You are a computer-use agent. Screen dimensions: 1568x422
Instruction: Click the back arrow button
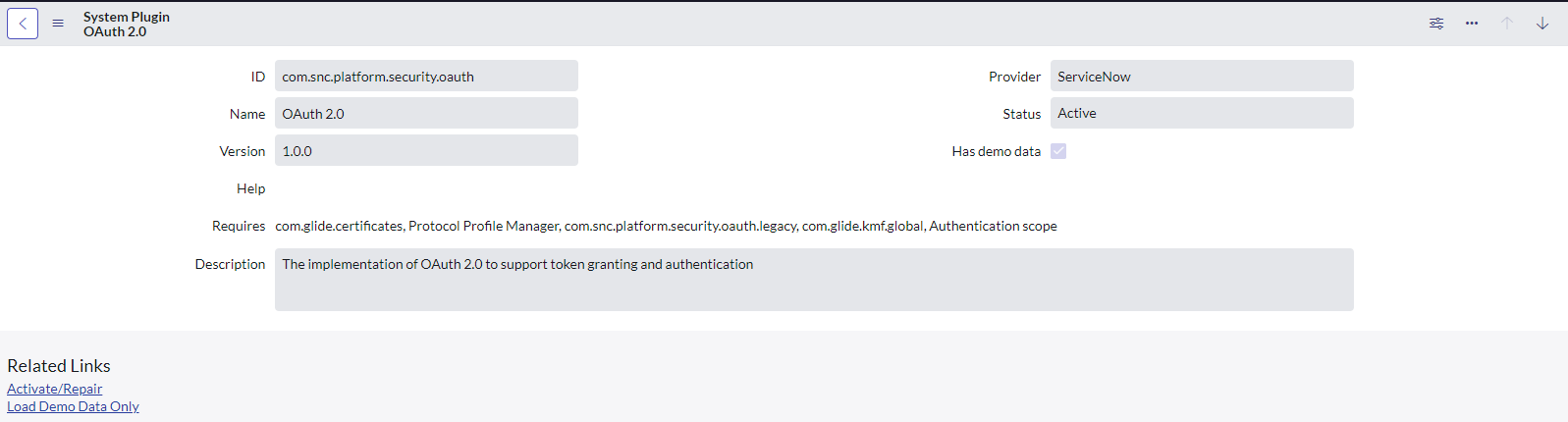point(23,24)
